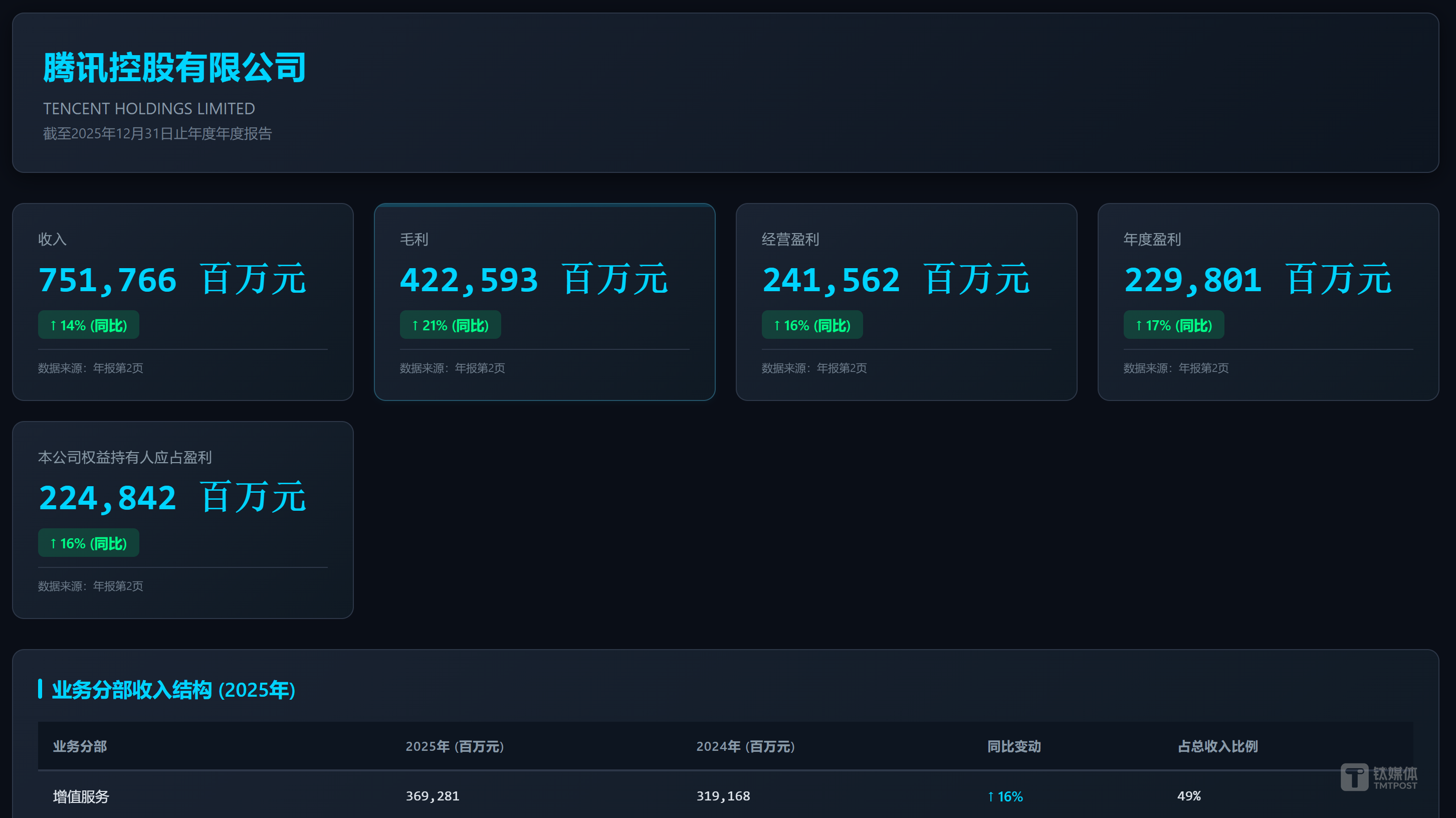Click the 21% gross profit growth badge
Viewport: 1456px width, 818px height.
point(451,325)
